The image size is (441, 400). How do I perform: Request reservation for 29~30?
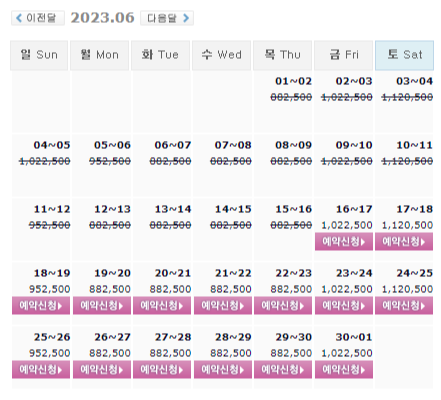pos(283,370)
